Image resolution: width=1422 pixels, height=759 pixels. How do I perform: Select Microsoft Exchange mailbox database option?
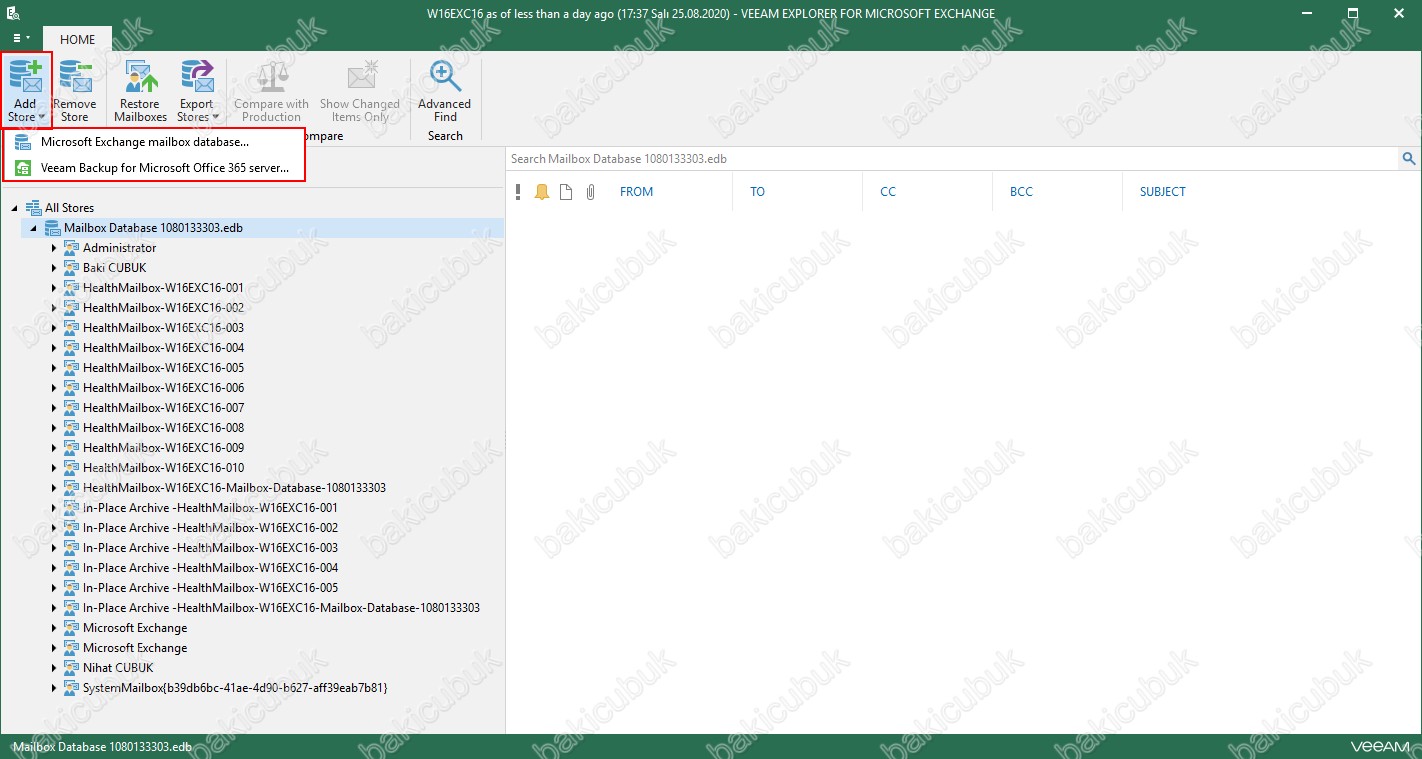[x=144, y=142]
